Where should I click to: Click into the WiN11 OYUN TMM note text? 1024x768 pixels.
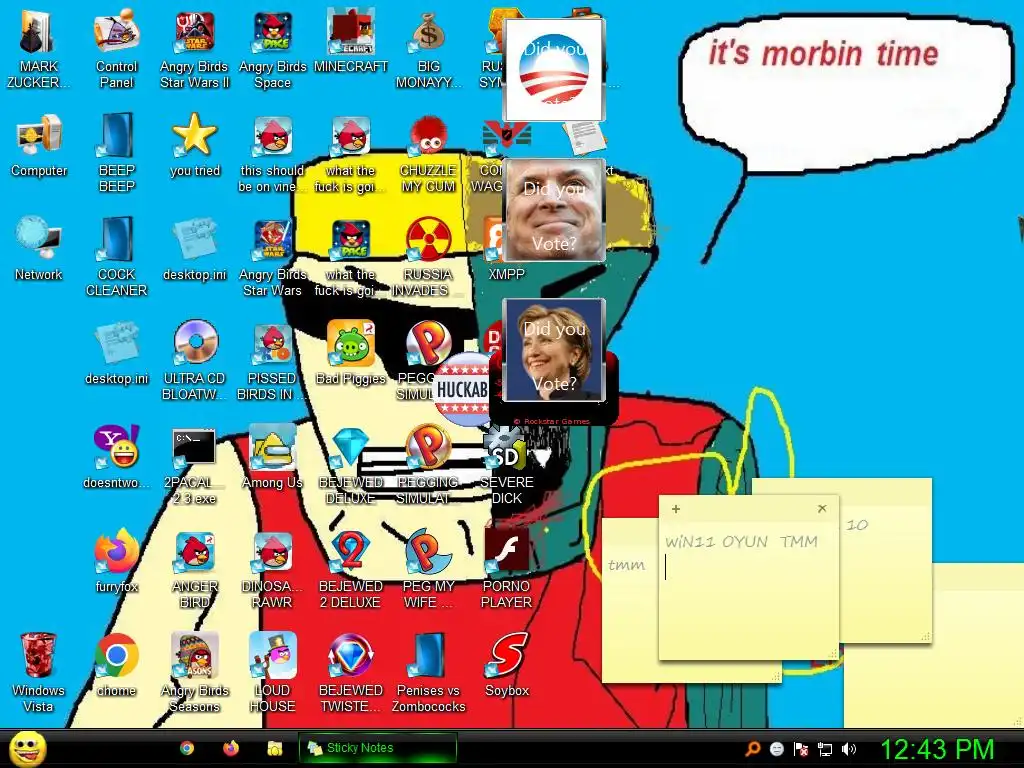coord(741,542)
